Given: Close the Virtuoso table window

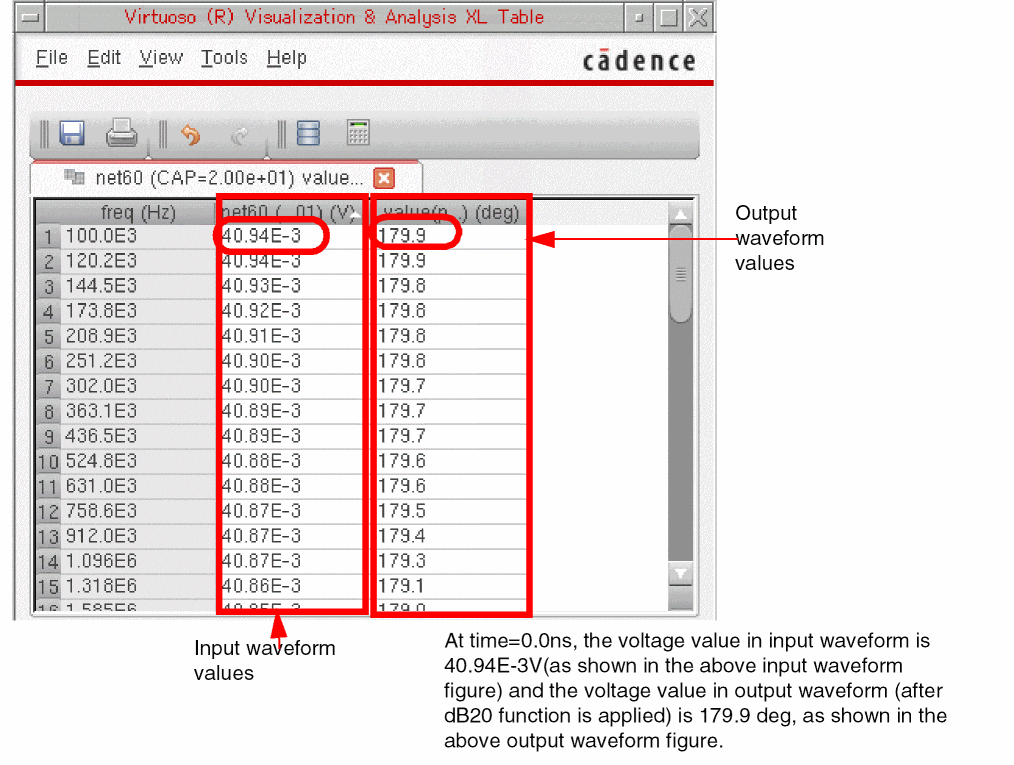Looking at the screenshot, I should click(698, 17).
